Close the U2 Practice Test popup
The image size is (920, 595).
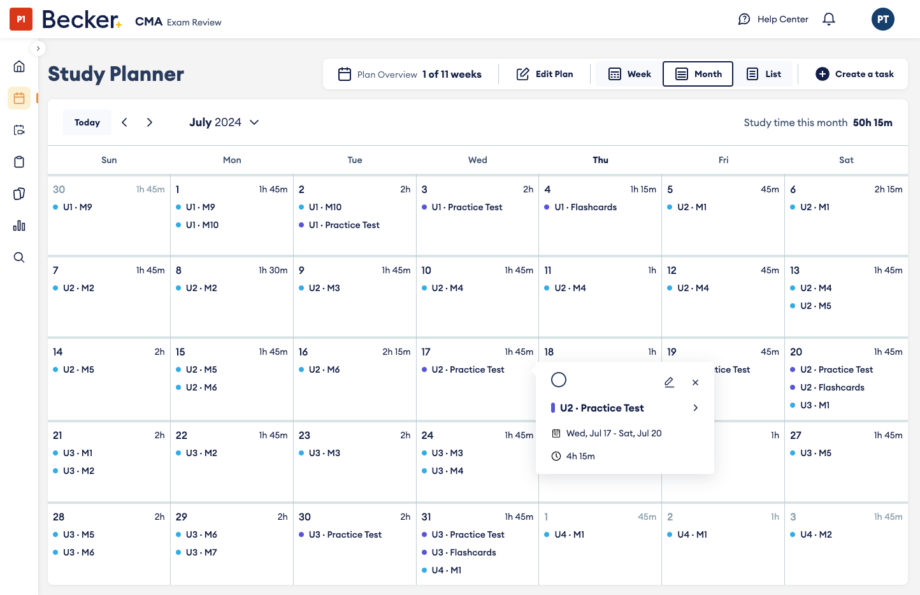[695, 382]
